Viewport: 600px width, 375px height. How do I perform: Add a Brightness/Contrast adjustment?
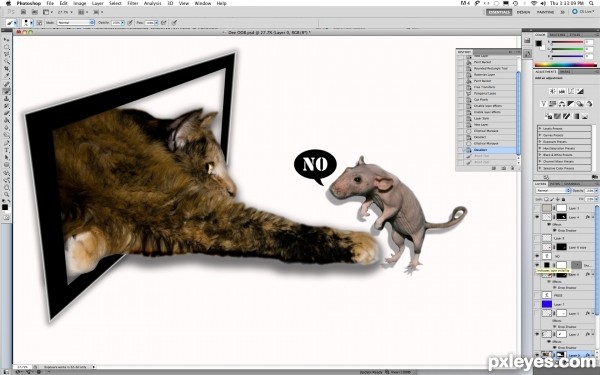(x=553, y=91)
